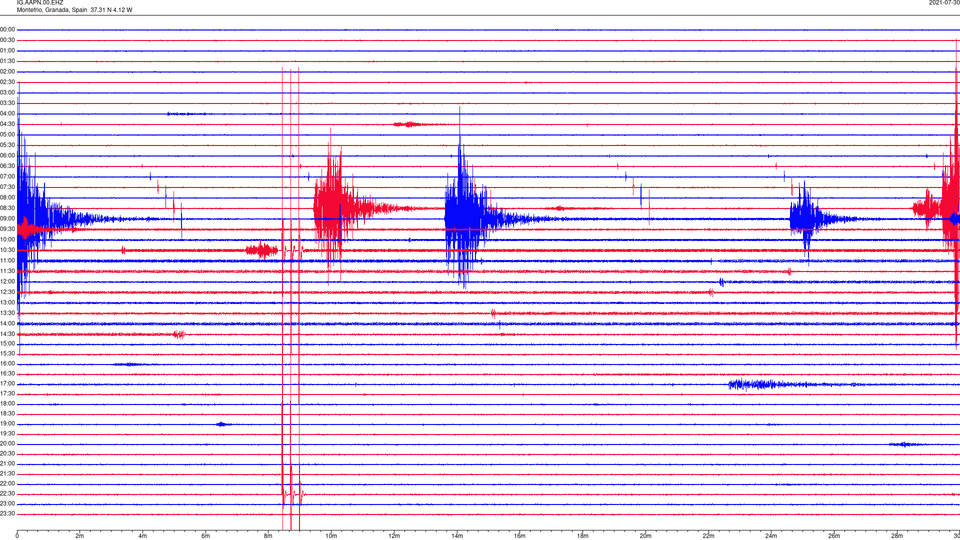Select the 06:00 trace time label
This screenshot has width=960, height=540.
point(7,156)
